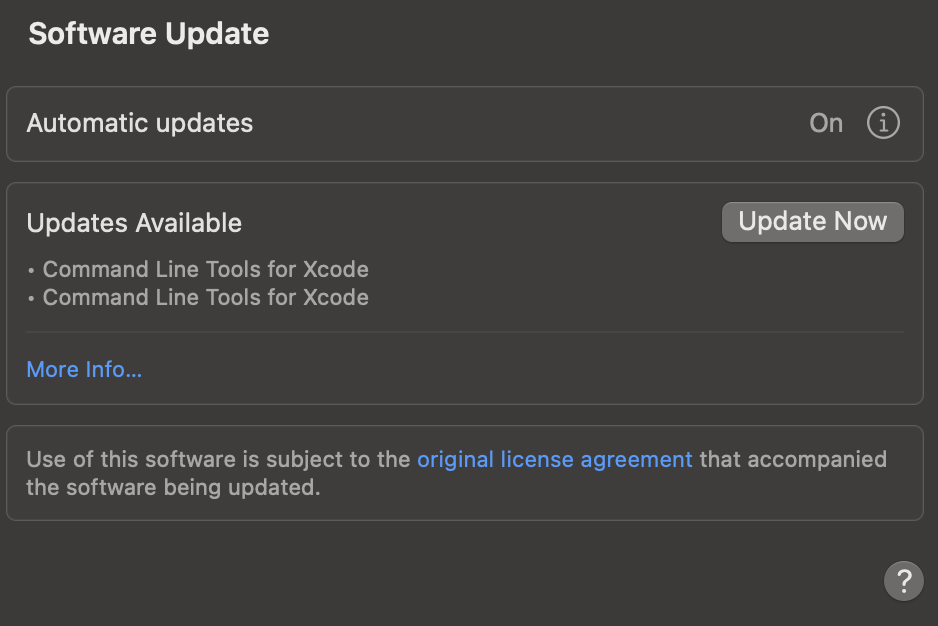
Task: Click the On indicator for Automatic updates
Action: [x=825, y=123]
